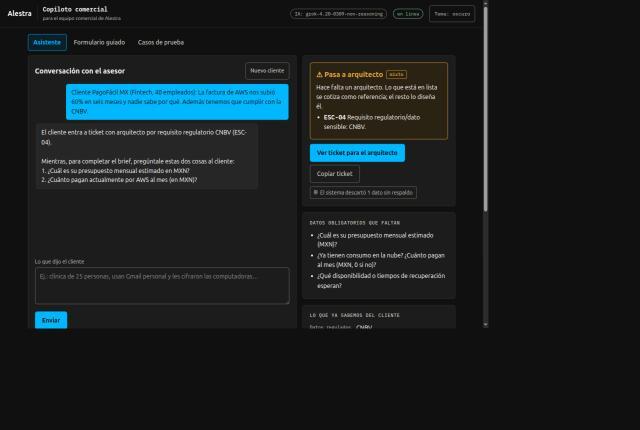The width and height of the screenshot is (640, 430).
Task: Click the scrollbar up arrow
Action: coord(485,3)
